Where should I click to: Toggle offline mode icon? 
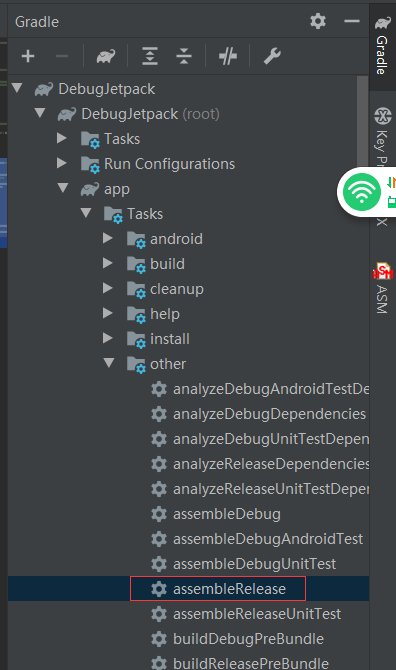coord(228,56)
